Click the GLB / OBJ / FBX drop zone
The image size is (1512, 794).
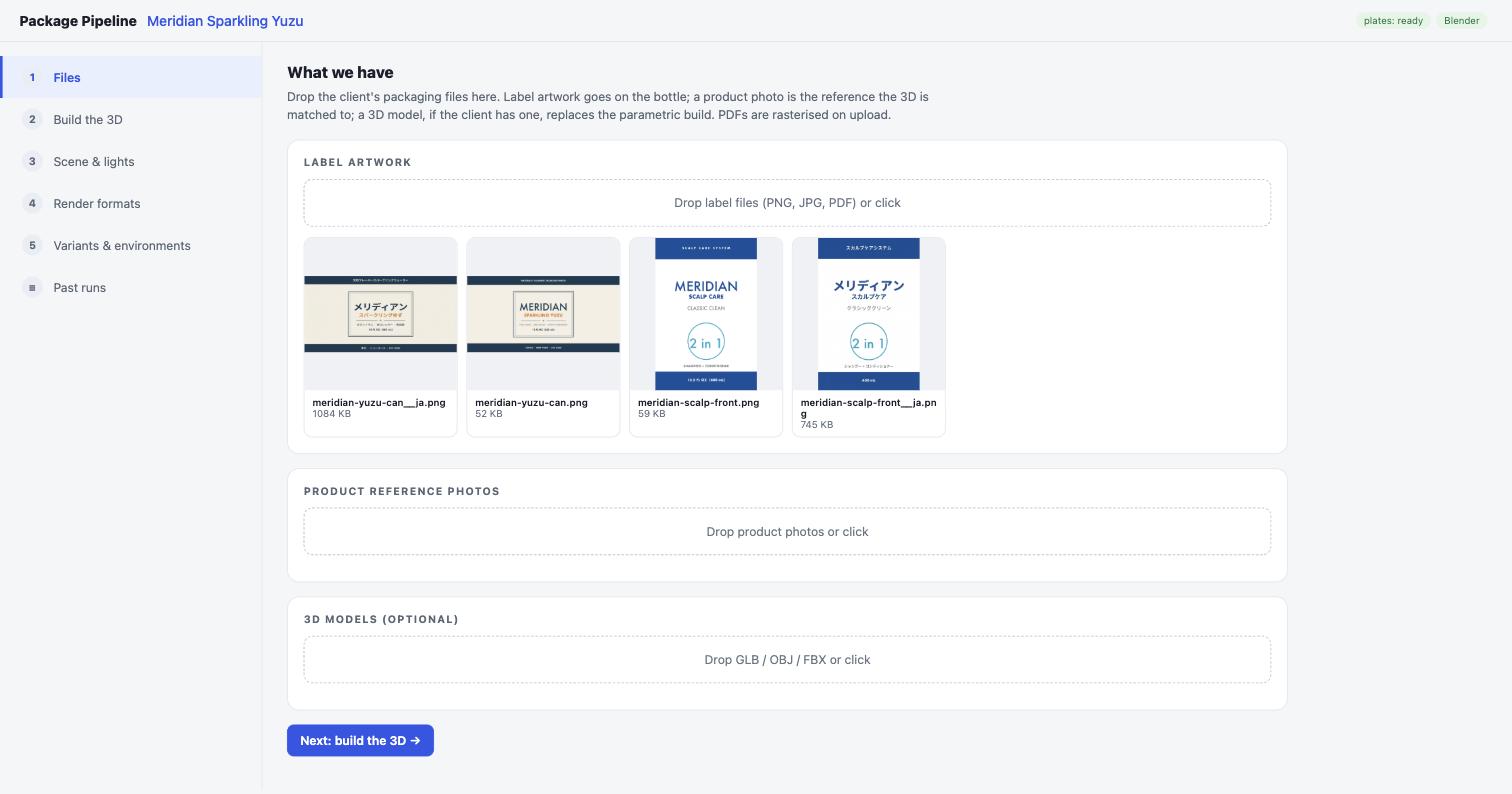787,659
